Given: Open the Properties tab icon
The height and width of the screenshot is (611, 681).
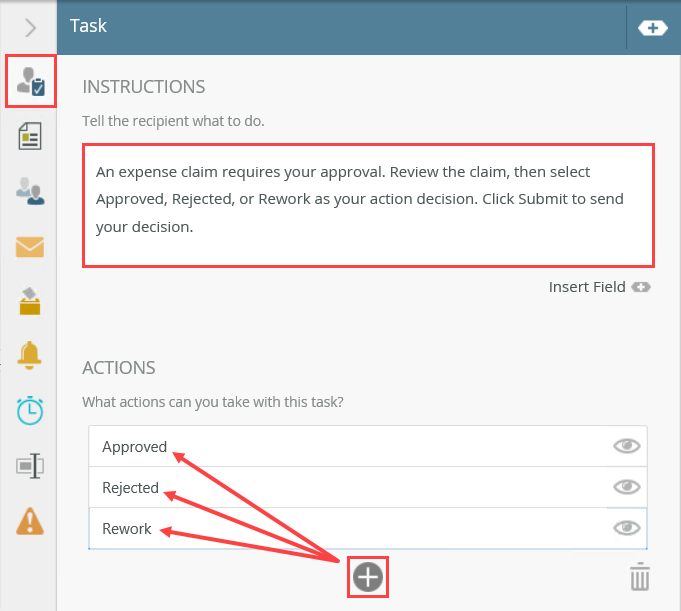Looking at the screenshot, I should (30, 464).
